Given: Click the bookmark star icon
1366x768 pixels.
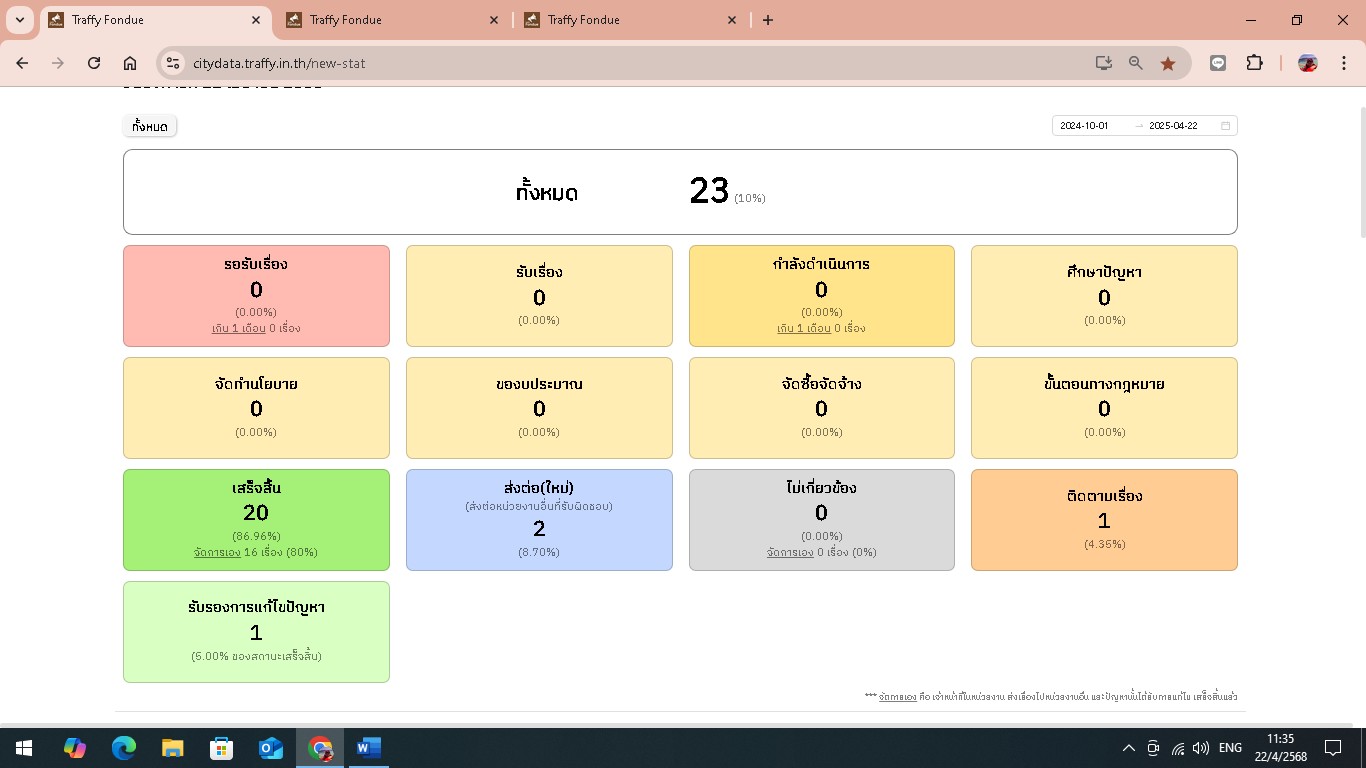Looking at the screenshot, I should pyautogui.click(x=1167, y=63).
